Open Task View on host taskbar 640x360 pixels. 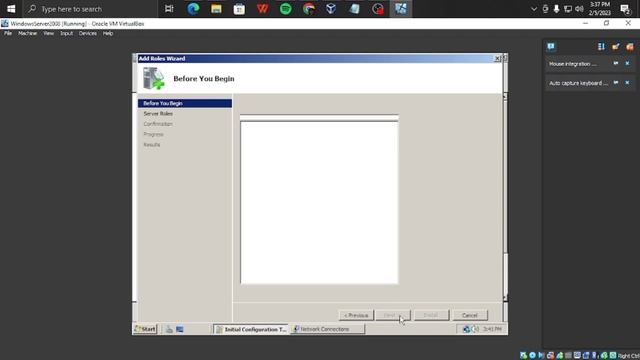(x=169, y=9)
